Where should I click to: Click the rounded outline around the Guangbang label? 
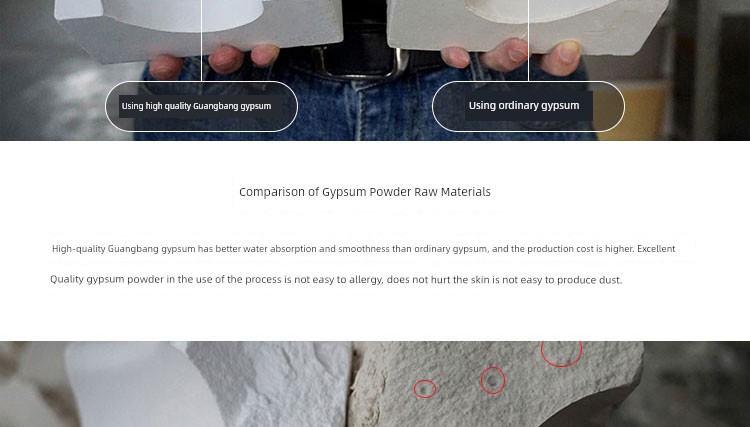tap(201, 106)
